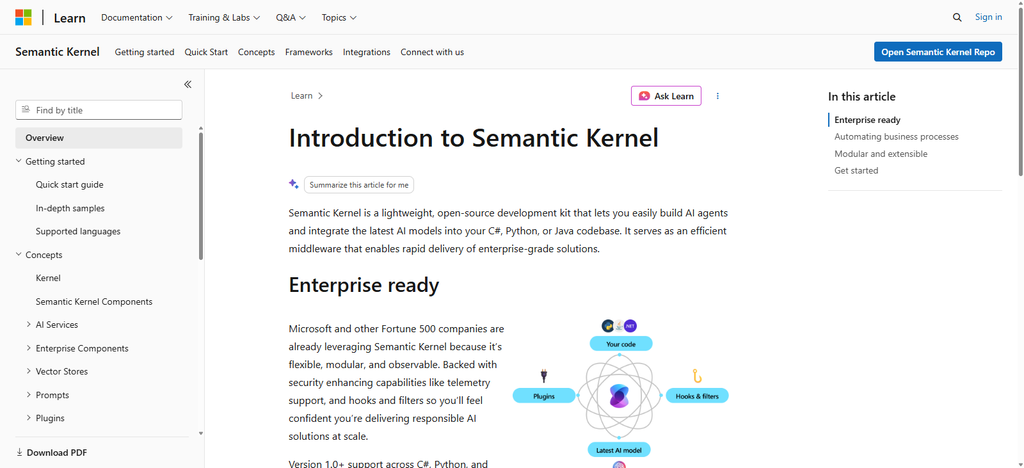Viewport: 1024px width, 468px height.
Task: Click the Open Semantic Kernel Repo button
Action: pos(938,52)
